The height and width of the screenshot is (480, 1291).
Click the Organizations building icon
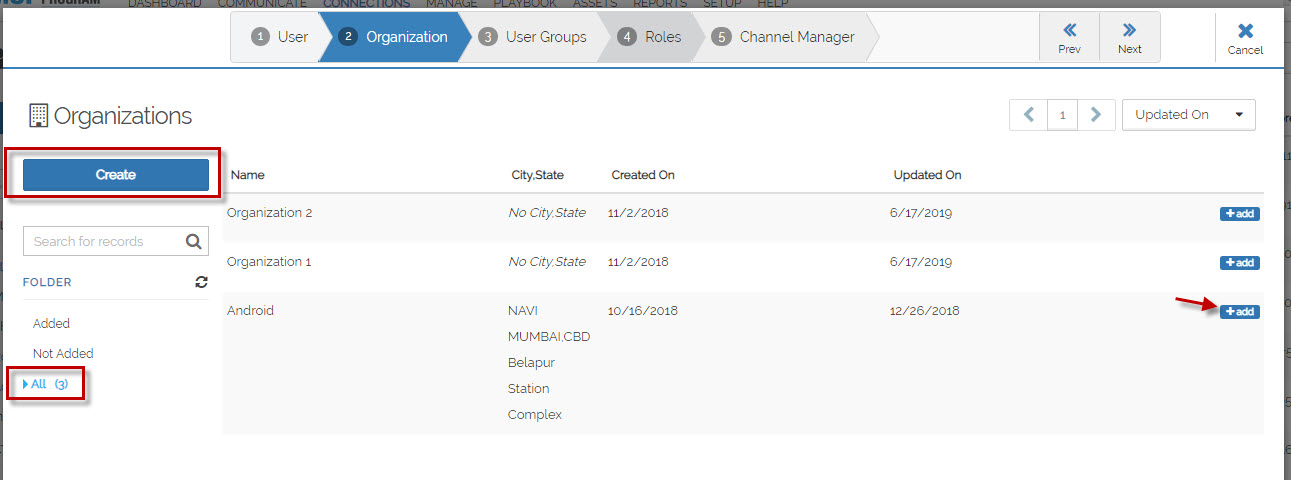(38, 116)
